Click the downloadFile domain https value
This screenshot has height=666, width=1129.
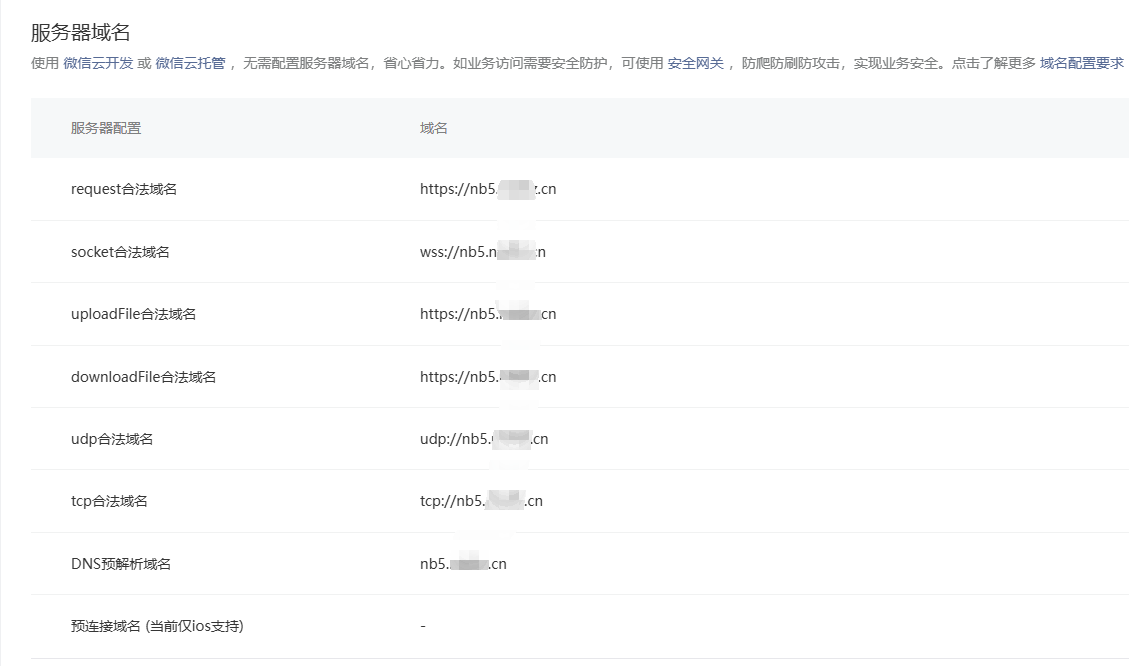click(488, 377)
